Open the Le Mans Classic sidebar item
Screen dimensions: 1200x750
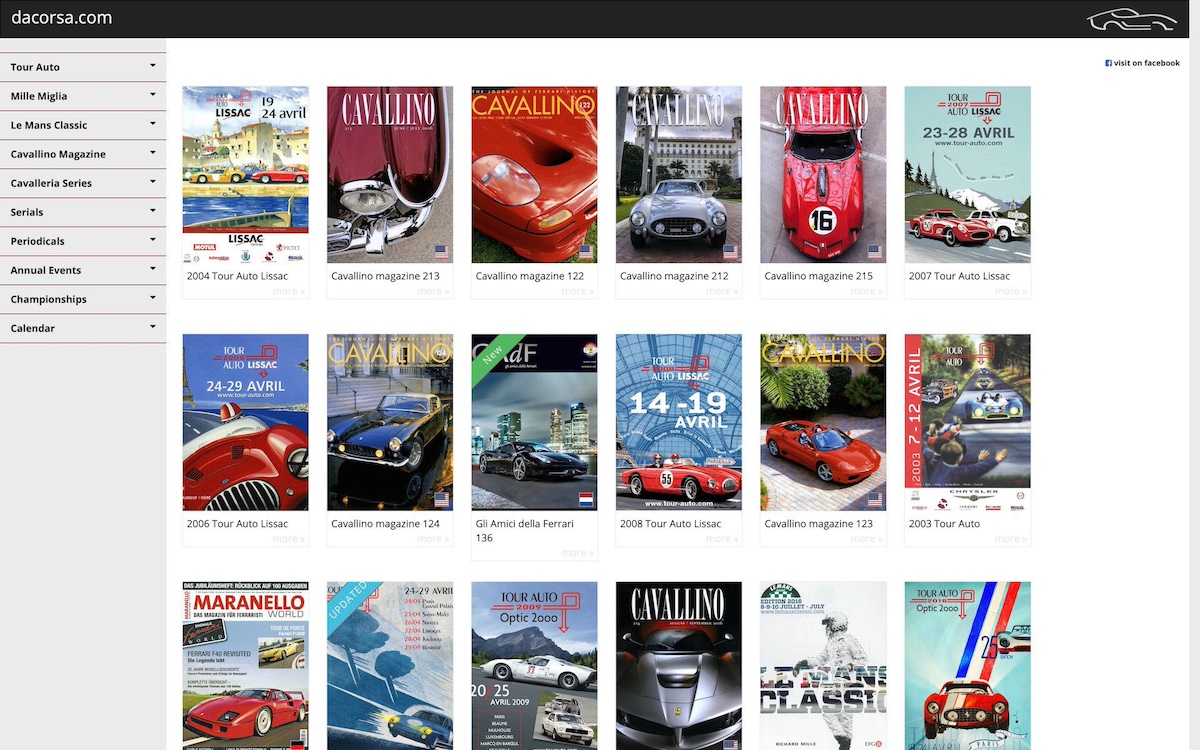83,125
